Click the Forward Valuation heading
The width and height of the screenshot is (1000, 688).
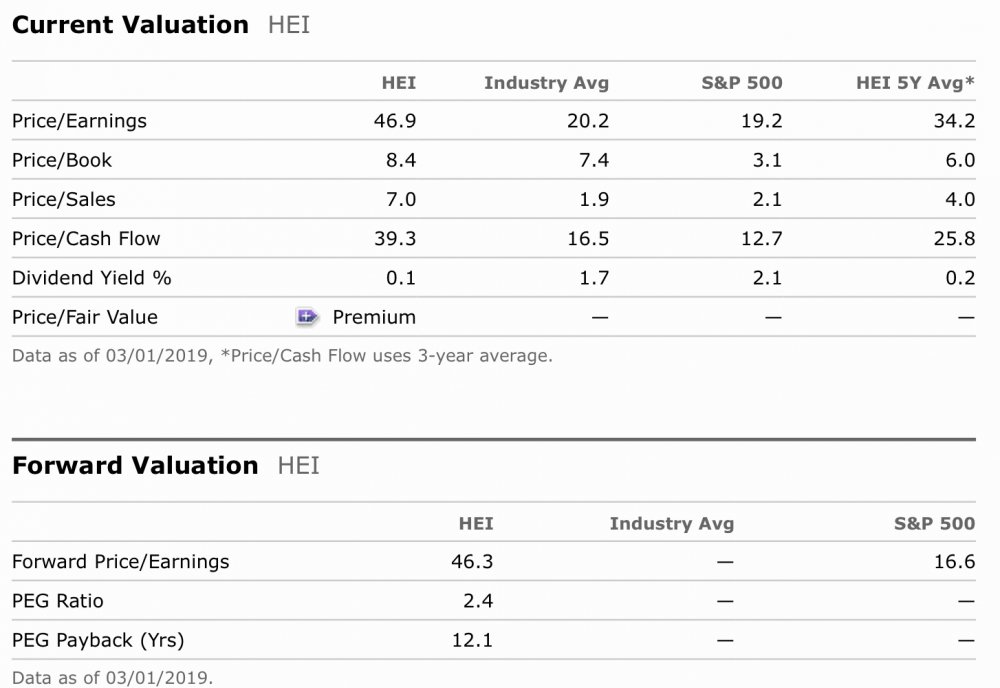[x=135, y=466]
